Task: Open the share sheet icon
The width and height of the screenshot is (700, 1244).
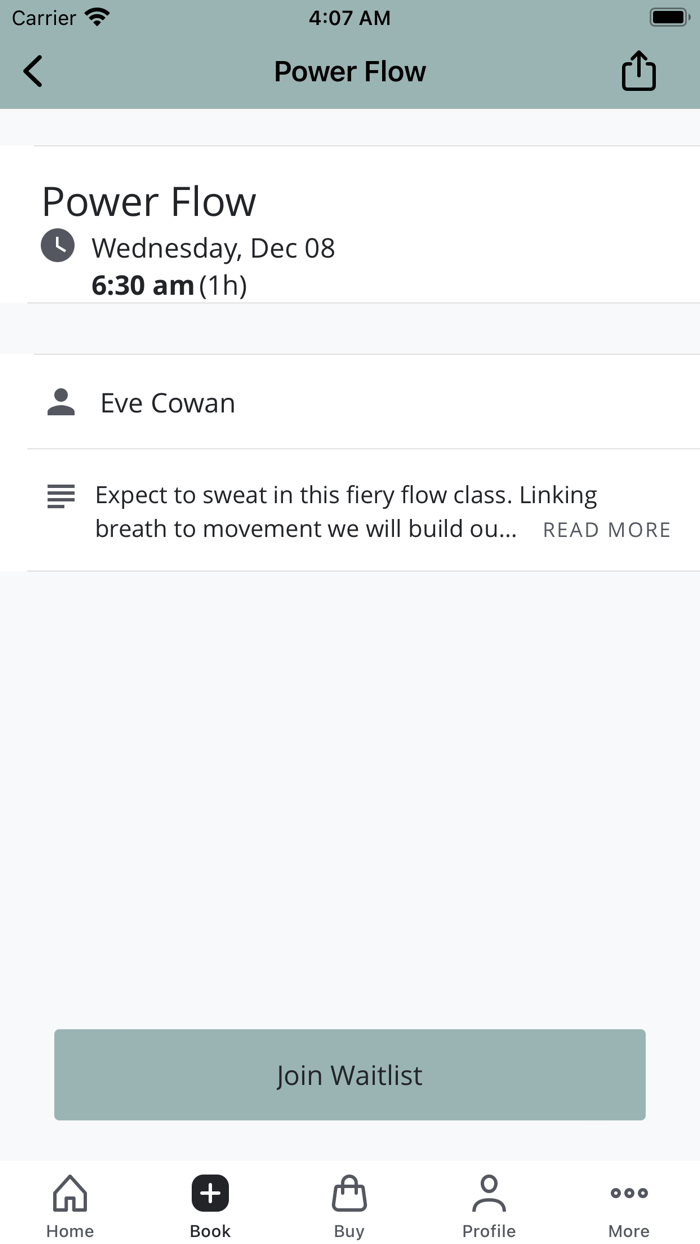Action: 638,71
